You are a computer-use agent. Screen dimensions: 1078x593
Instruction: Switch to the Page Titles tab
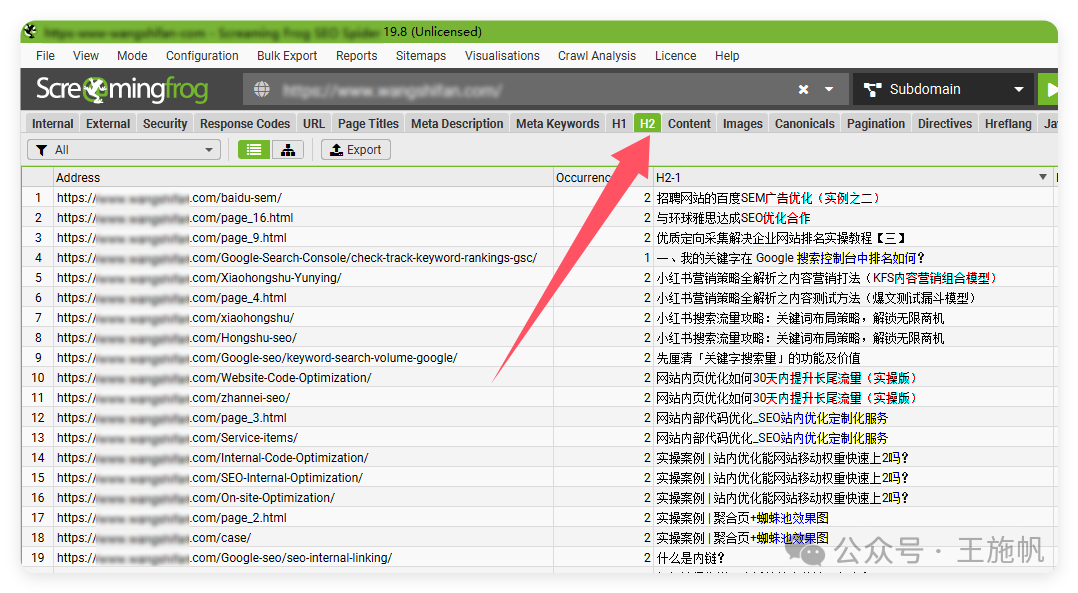coord(368,124)
